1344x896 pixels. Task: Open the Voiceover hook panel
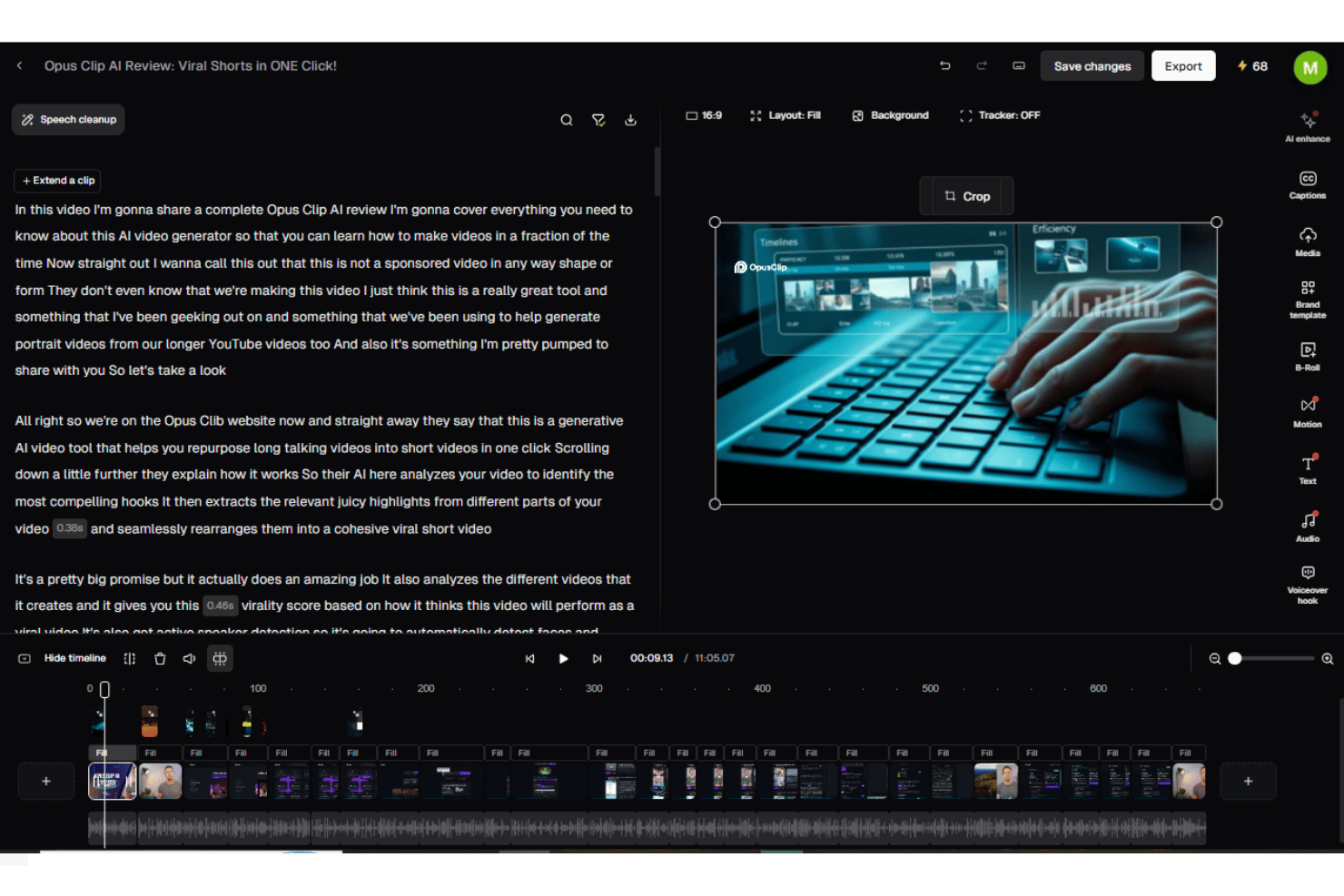pos(1308,585)
